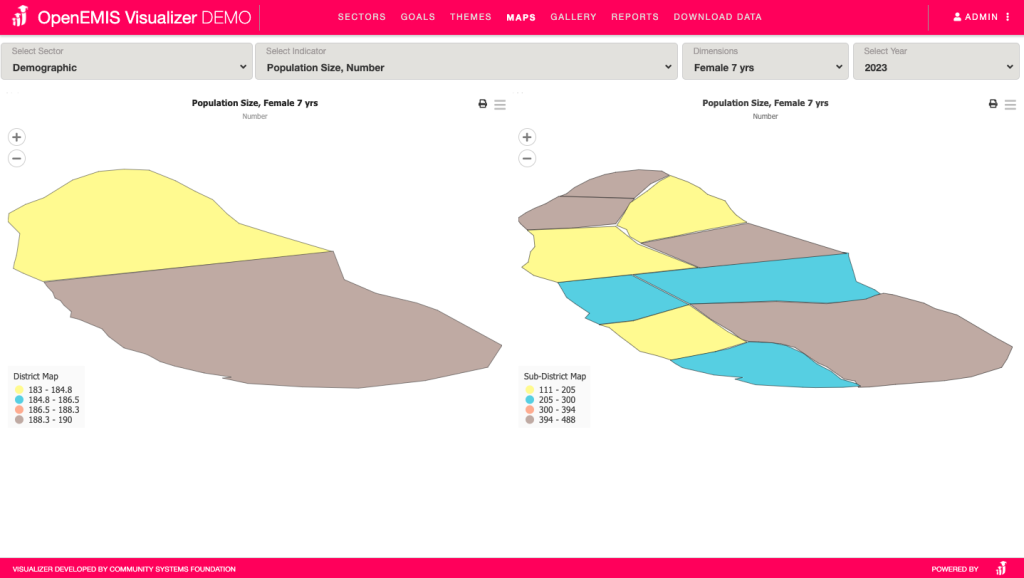
Task: Toggle the 183 - 184.8 legend swatch
Action: 19,389
